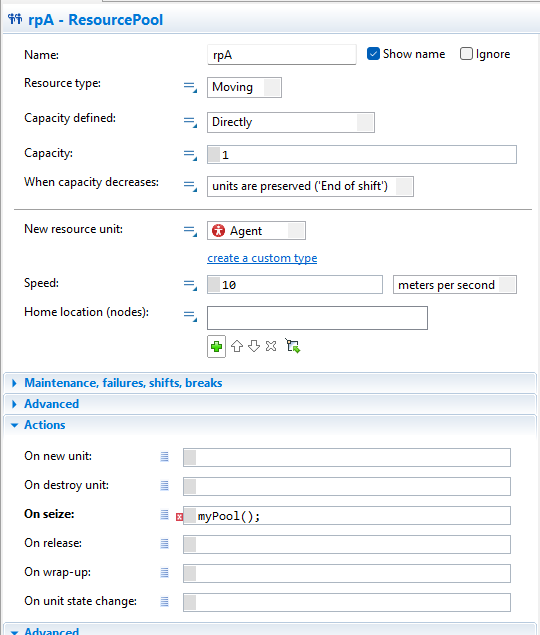The height and width of the screenshot is (635, 540).
Task: Click the code toggle icon beside On new unit
Action: pos(164,457)
